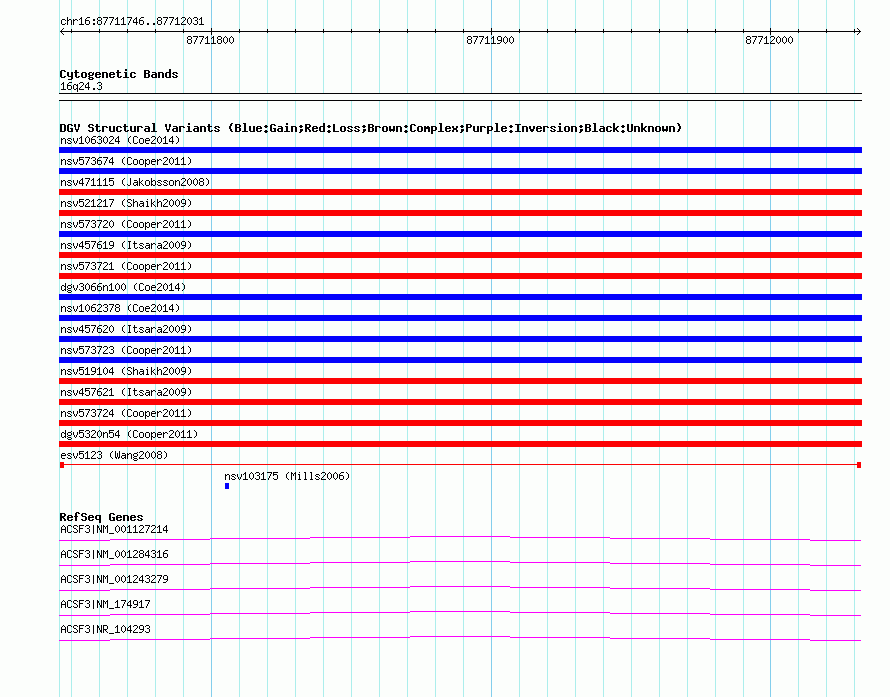Viewport: 890px width, 697px height.
Task: Select ACSF3|NR_104293 transcript label
Action: pos(105,629)
